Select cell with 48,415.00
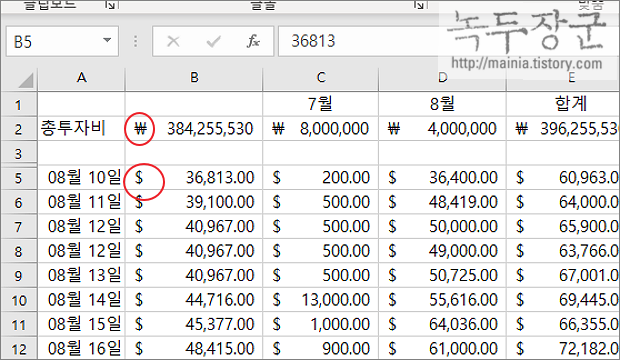620x360 pixels. coord(194,349)
